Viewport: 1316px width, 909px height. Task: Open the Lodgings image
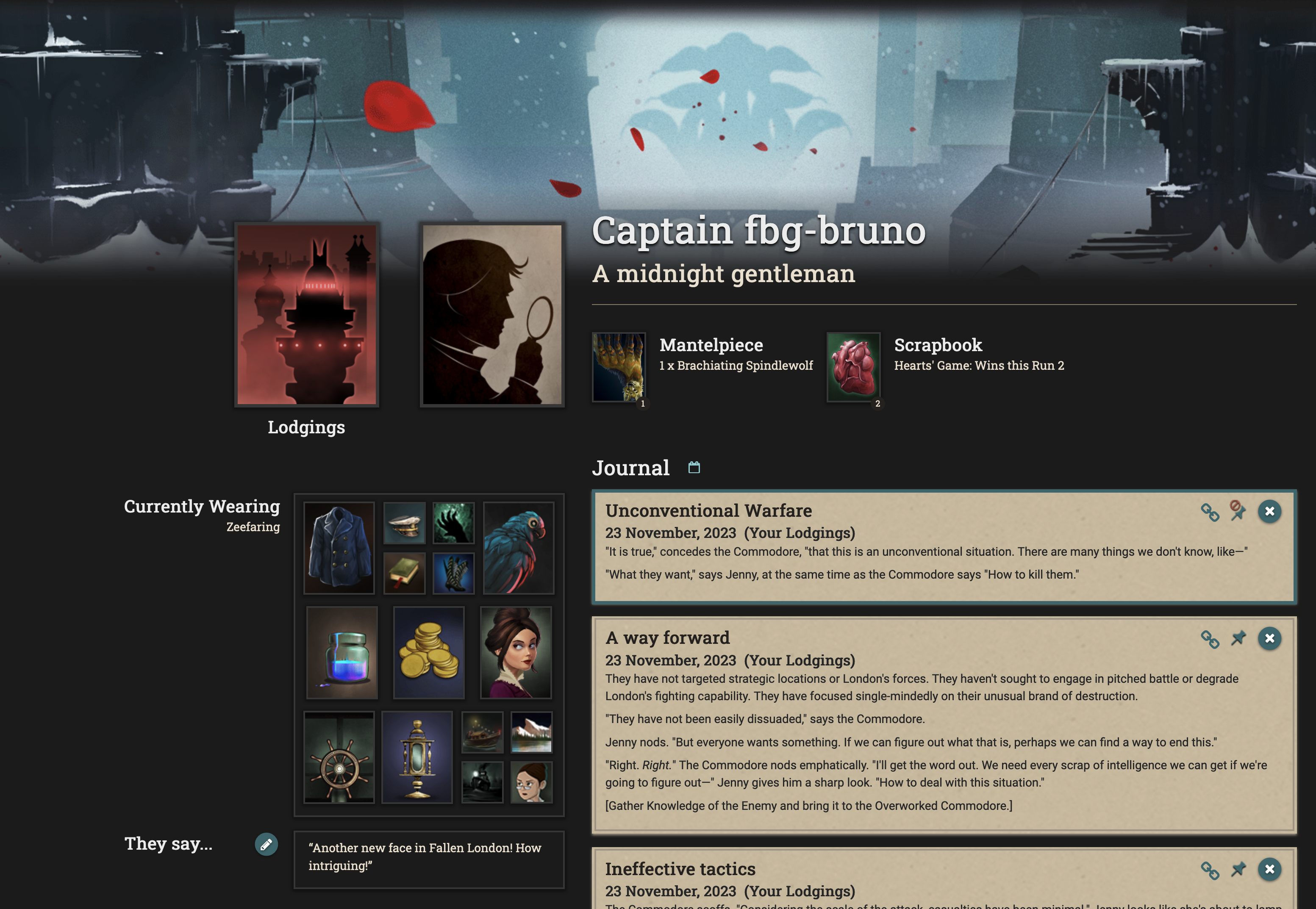pos(306,314)
